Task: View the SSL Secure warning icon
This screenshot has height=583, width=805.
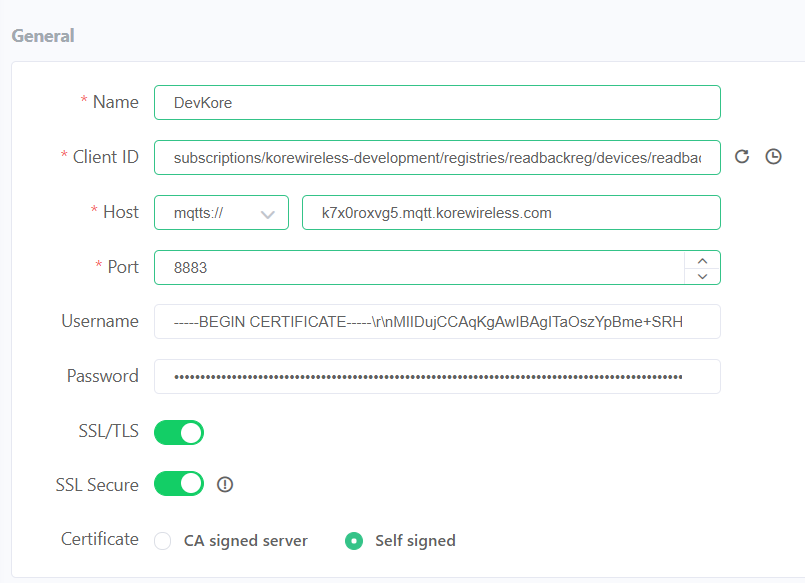Action: (x=225, y=484)
